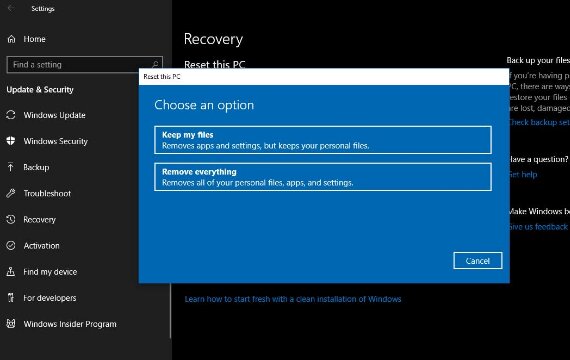
Task: Click the Home icon in the sidebar
Action: point(12,39)
